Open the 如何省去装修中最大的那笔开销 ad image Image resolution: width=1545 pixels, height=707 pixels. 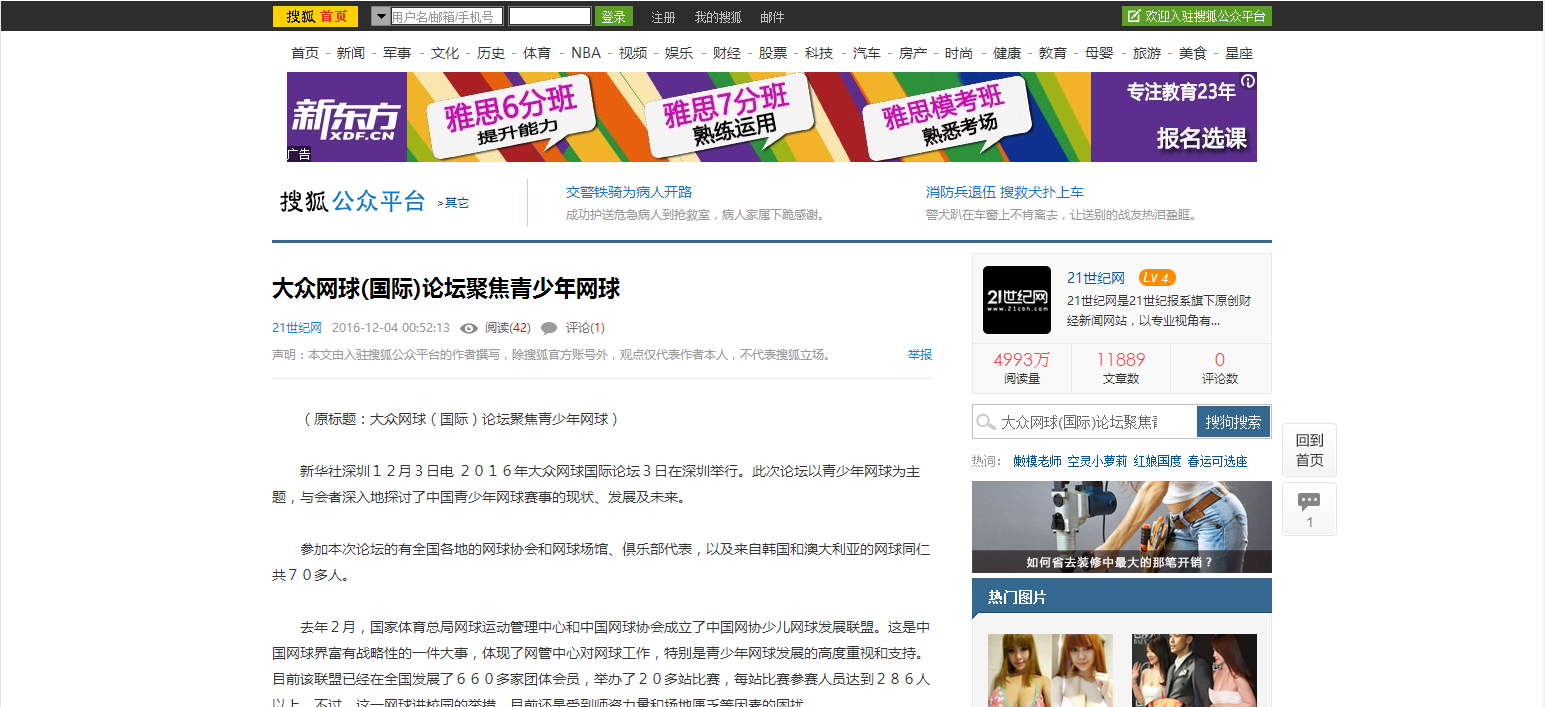(1122, 527)
